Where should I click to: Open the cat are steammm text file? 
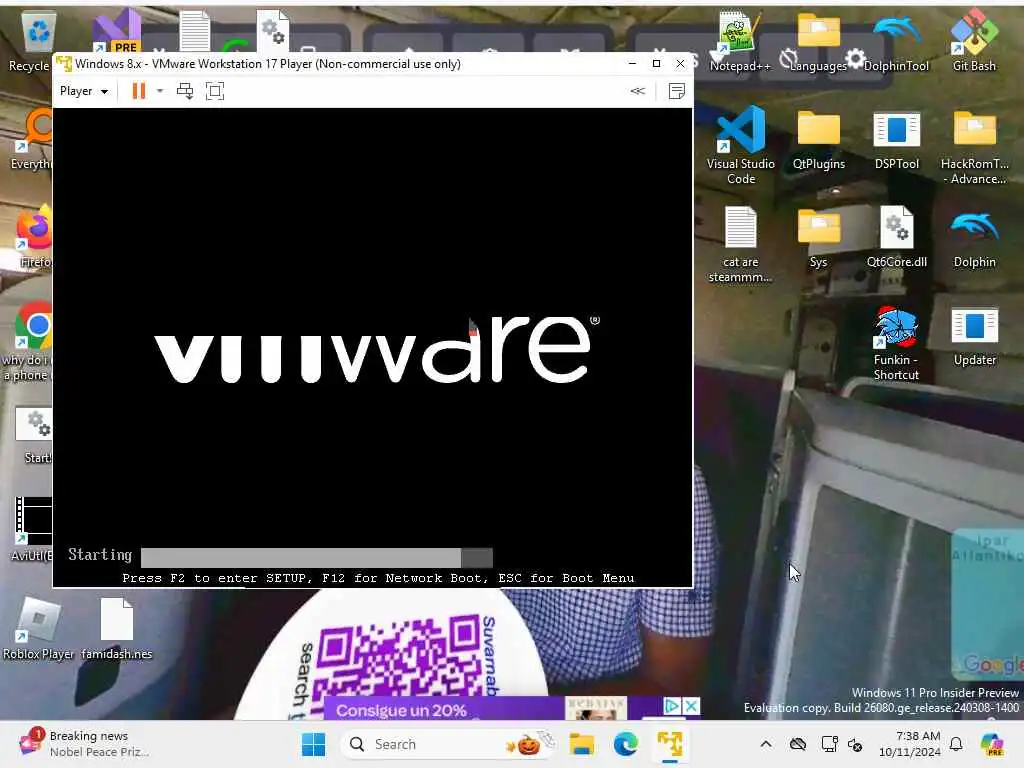tap(741, 244)
